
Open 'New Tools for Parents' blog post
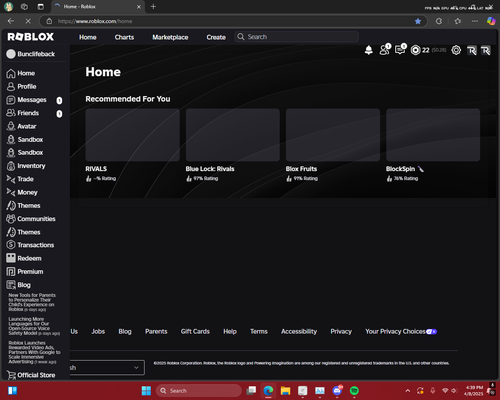pyautogui.click(x=32, y=302)
